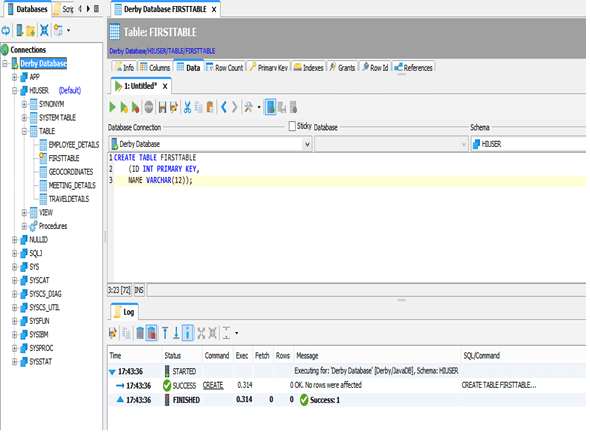Viewport: 590px width, 437px height.
Task: Collapse the HIUSER schema node
Action: point(14,91)
